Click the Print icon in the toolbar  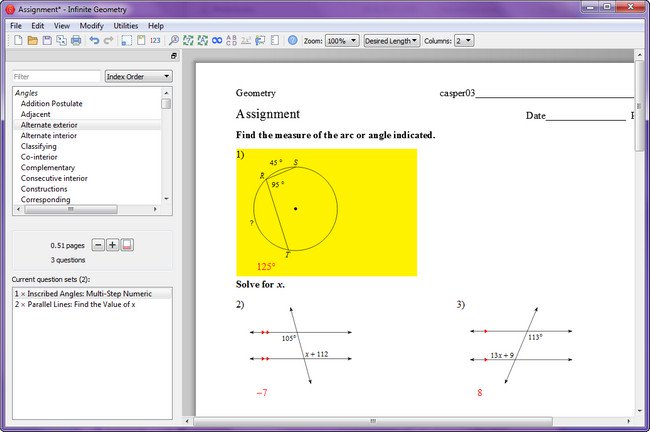[76, 41]
